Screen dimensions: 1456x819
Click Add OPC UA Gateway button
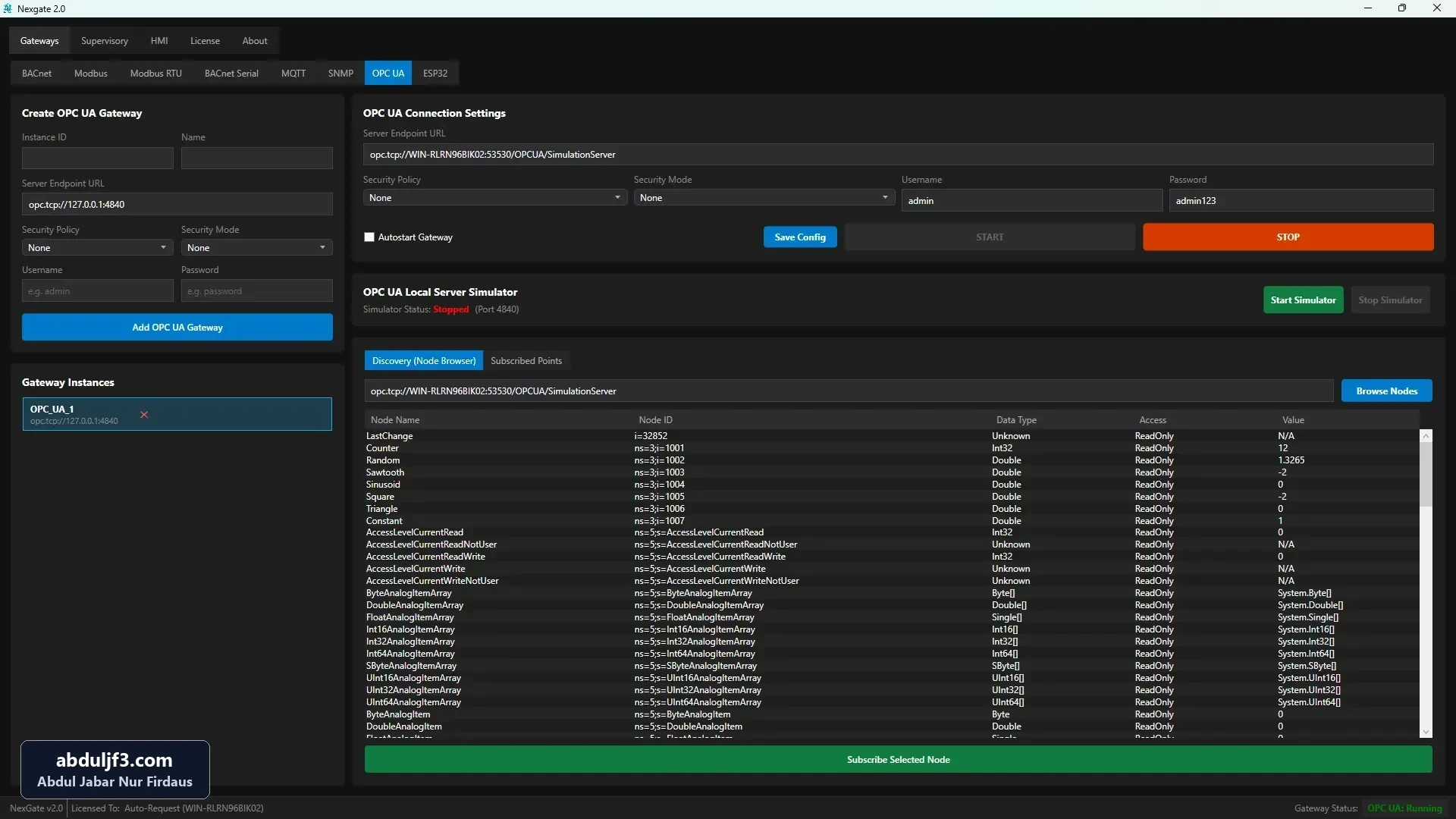tap(177, 328)
